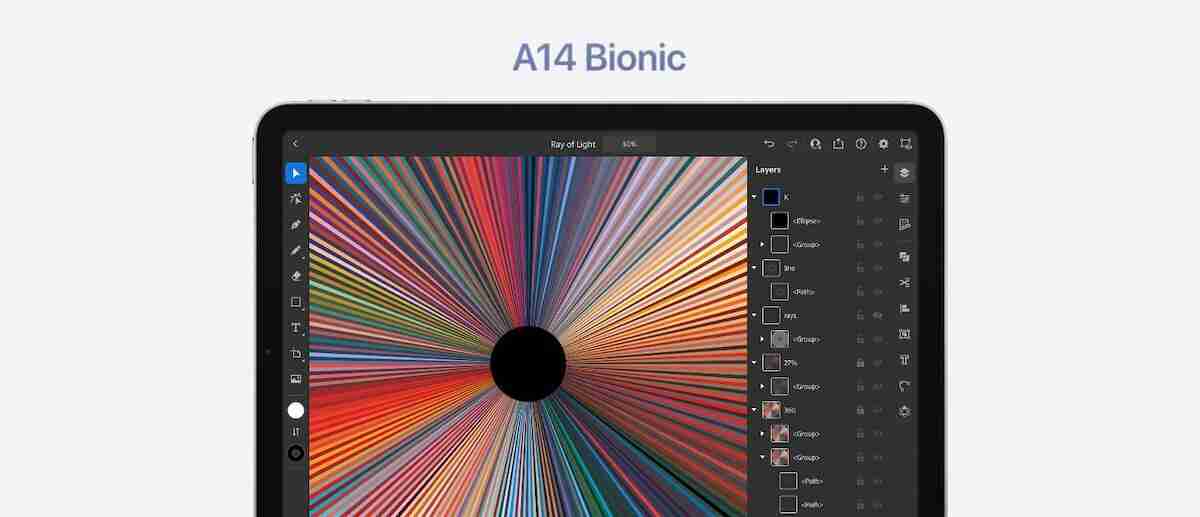Toggle lock on the 27% layer

pyautogui.click(x=860, y=362)
